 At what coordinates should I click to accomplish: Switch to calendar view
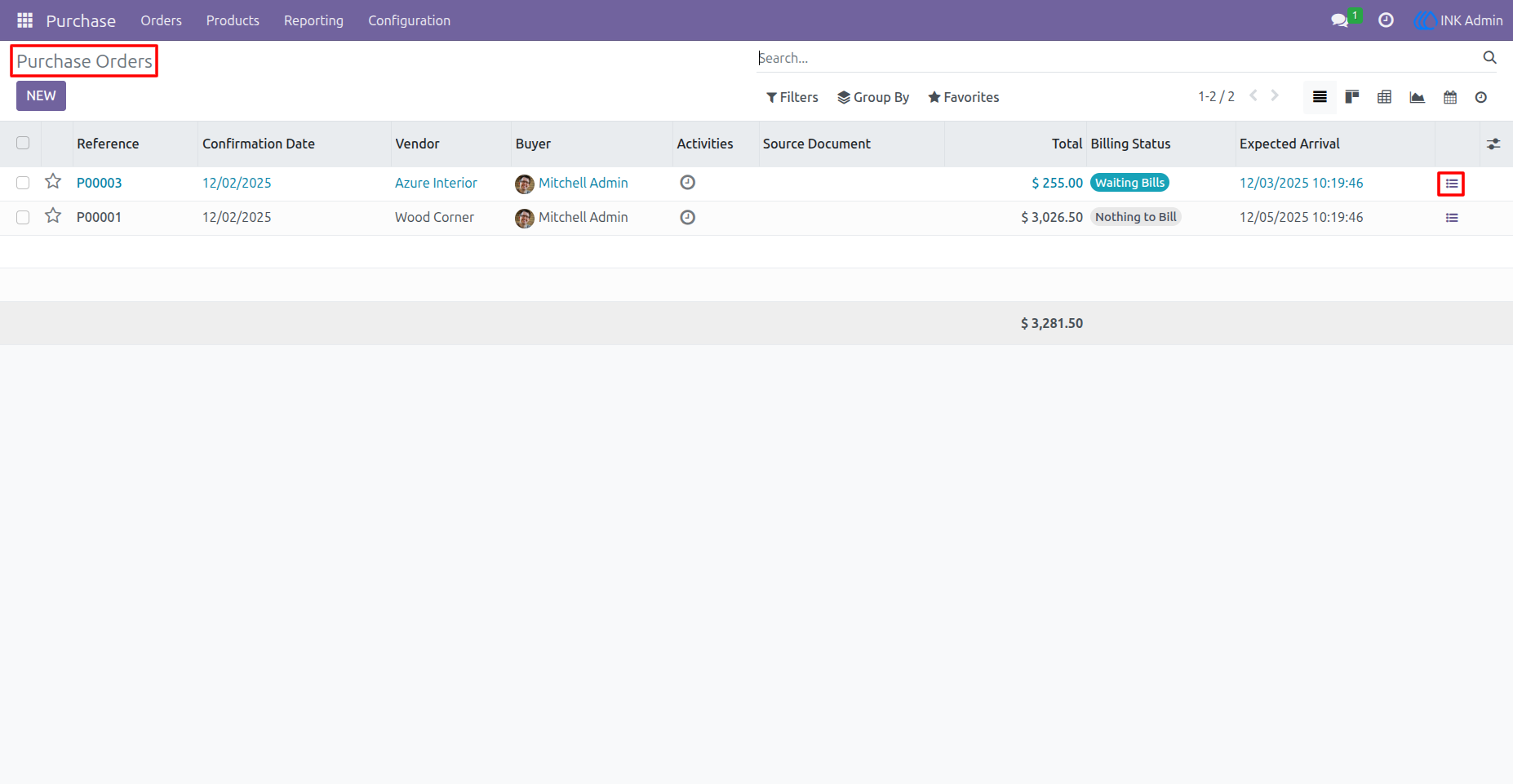click(x=1450, y=97)
